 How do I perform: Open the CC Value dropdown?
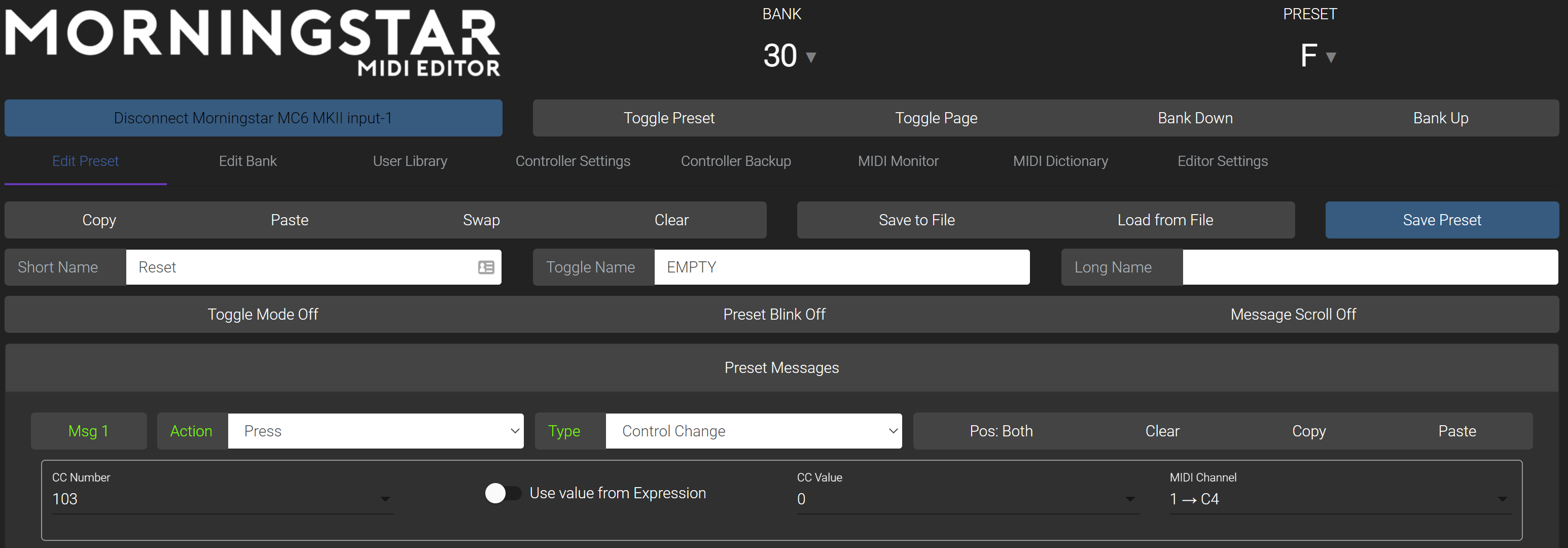point(1130,499)
